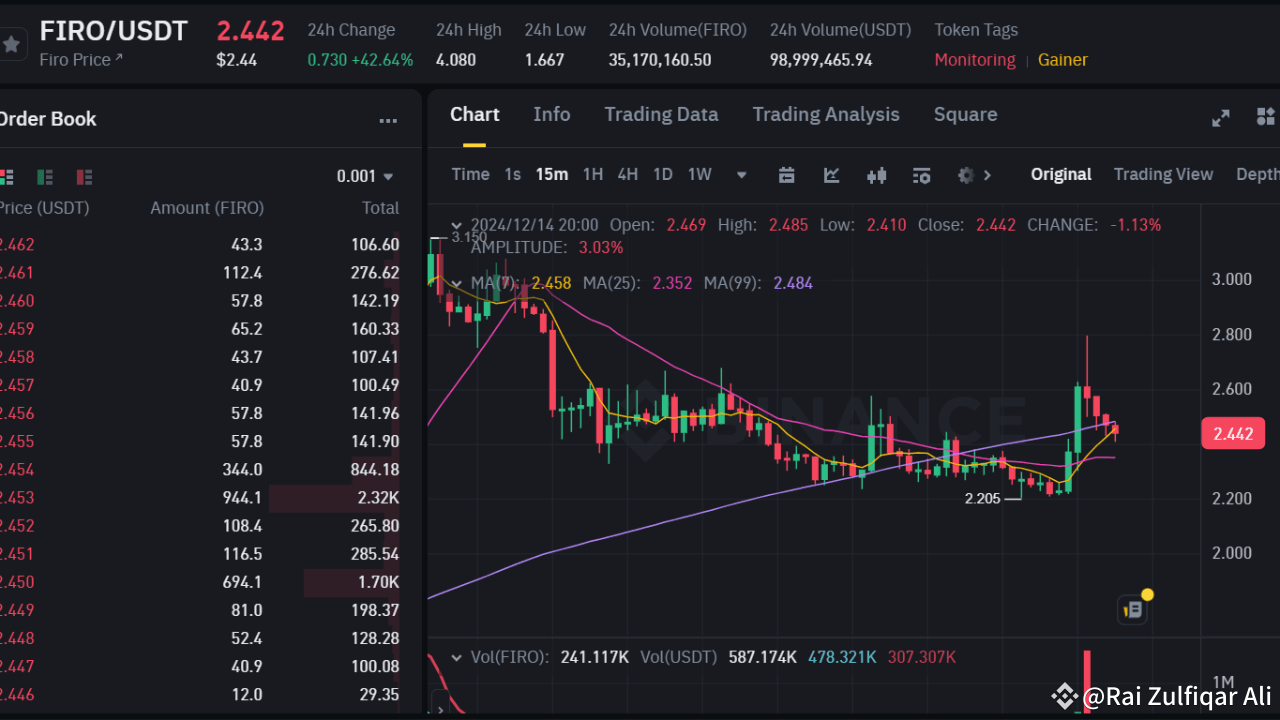Click the 24h High value 4.080
Image resolution: width=1280 pixels, height=720 pixels.
point(456,60)
